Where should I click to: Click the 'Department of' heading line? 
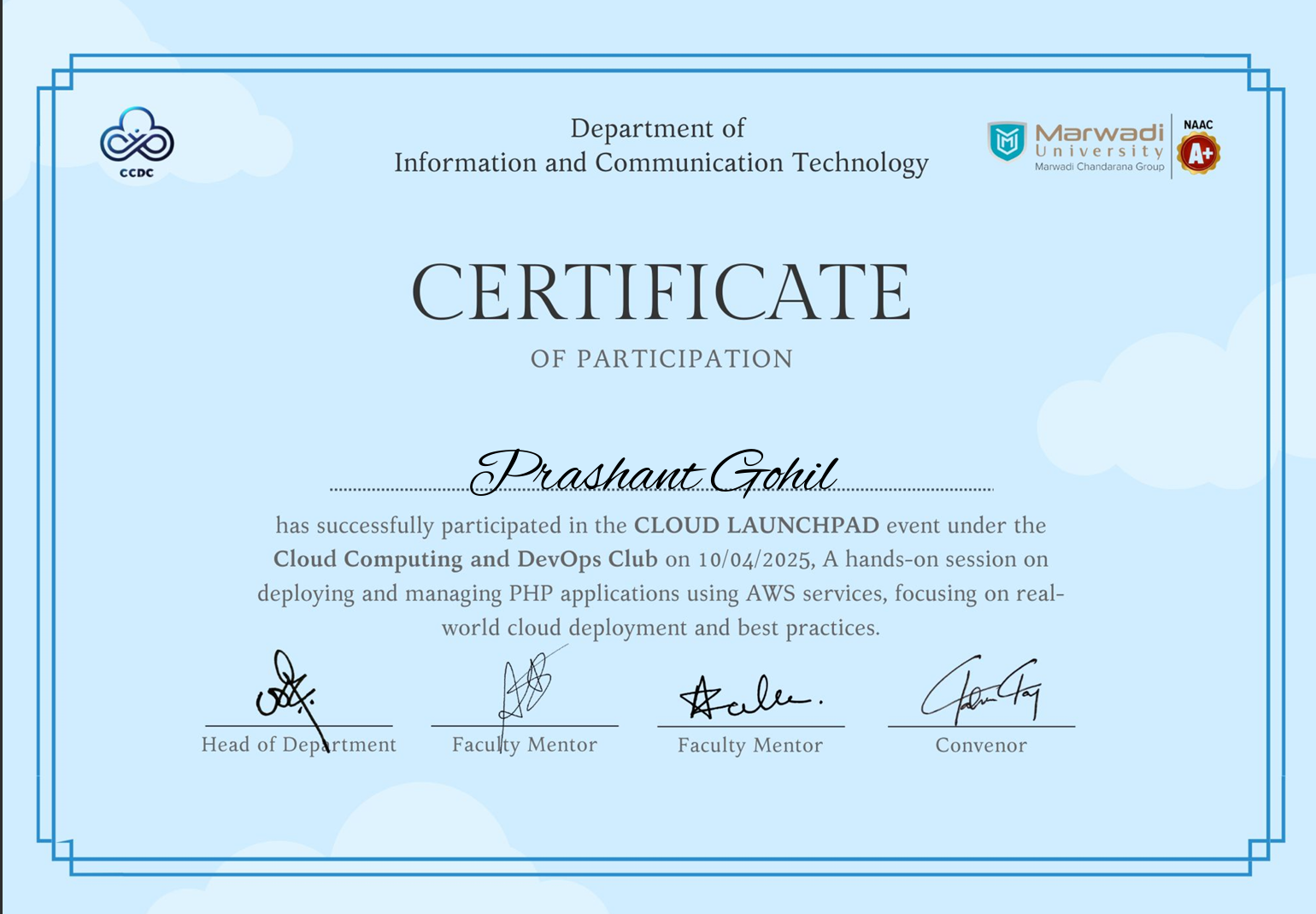(658, 128)
